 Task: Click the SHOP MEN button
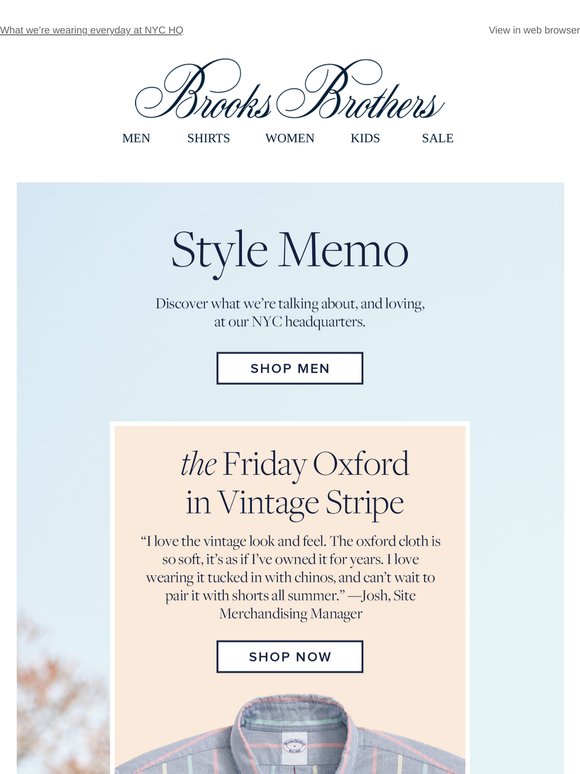[290, 368]
